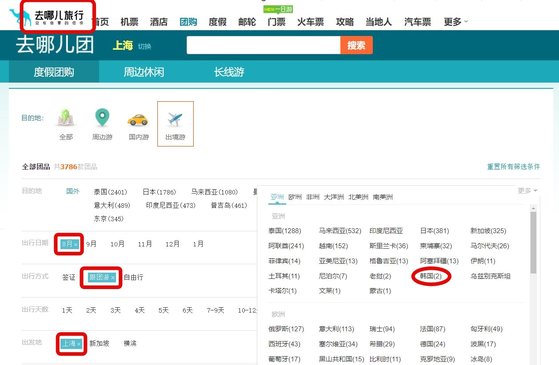
Task: Toggle the 签证 travel mode filter
Action: [x=68, y=277]
